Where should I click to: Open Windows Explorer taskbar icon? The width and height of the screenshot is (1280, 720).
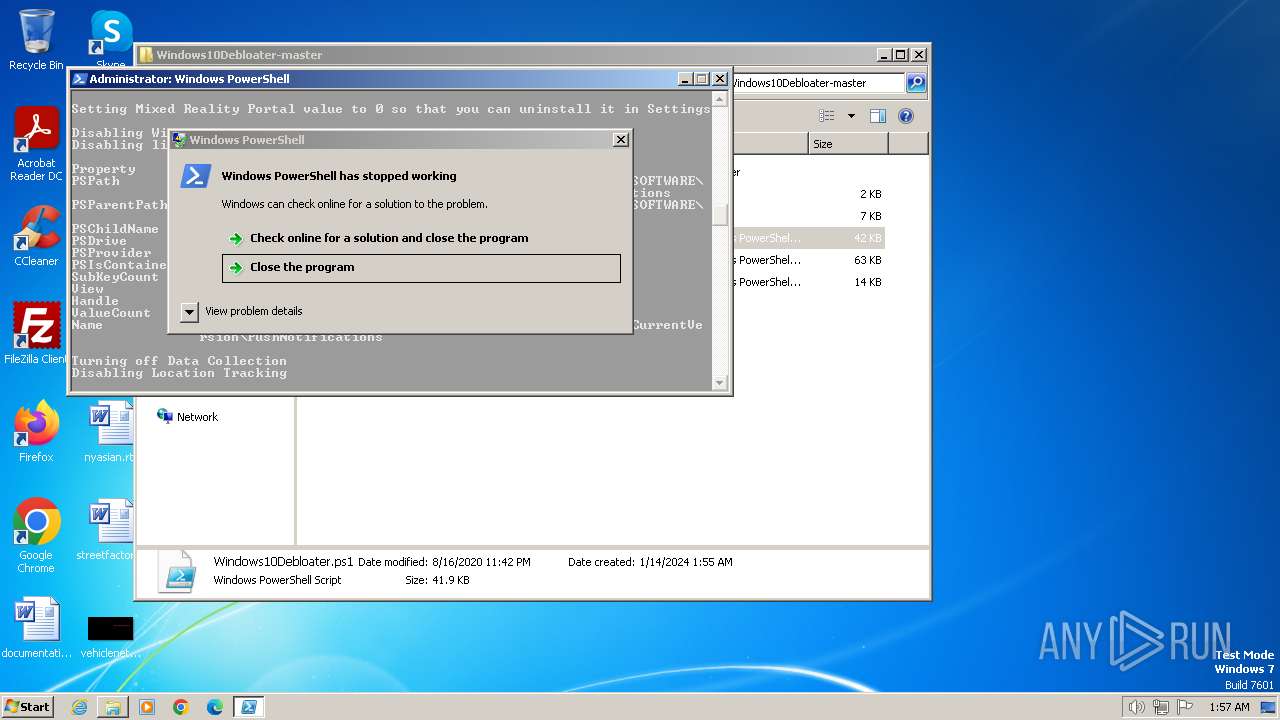(x=113, y=707)
